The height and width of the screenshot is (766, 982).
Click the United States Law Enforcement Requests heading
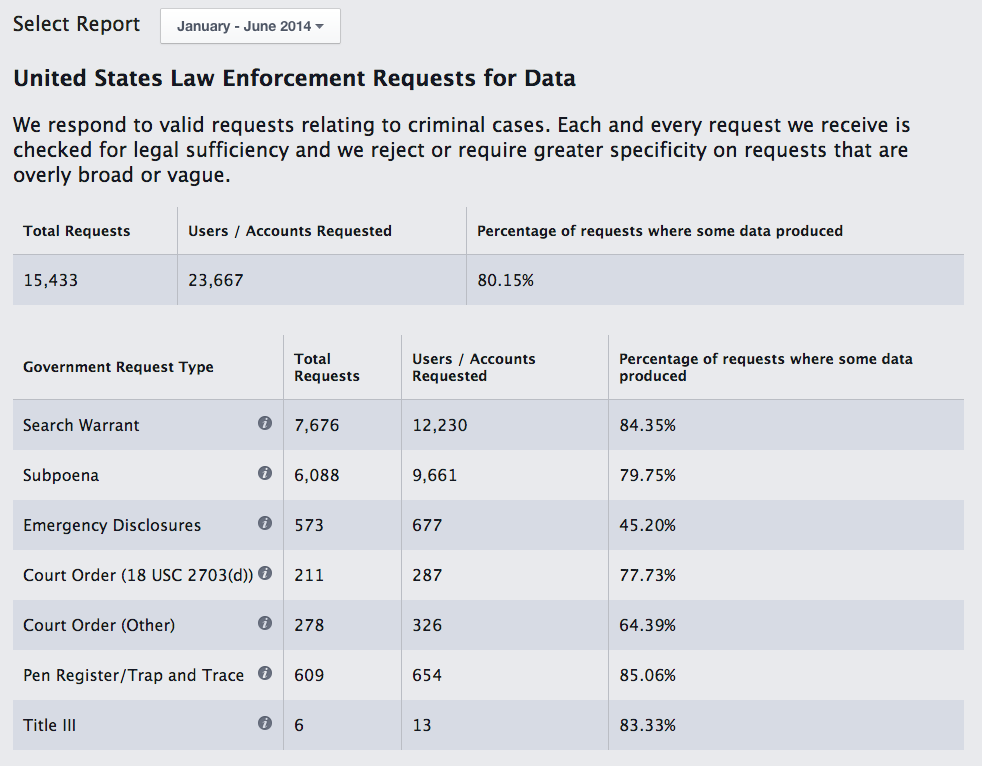tap(294, 78)
